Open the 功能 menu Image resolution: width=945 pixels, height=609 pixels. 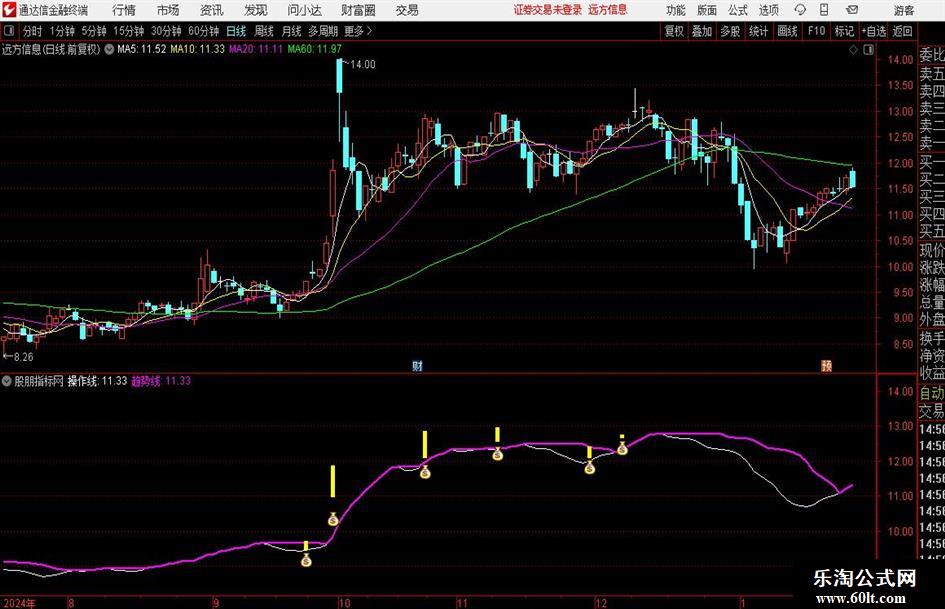(x=676, y=10)
